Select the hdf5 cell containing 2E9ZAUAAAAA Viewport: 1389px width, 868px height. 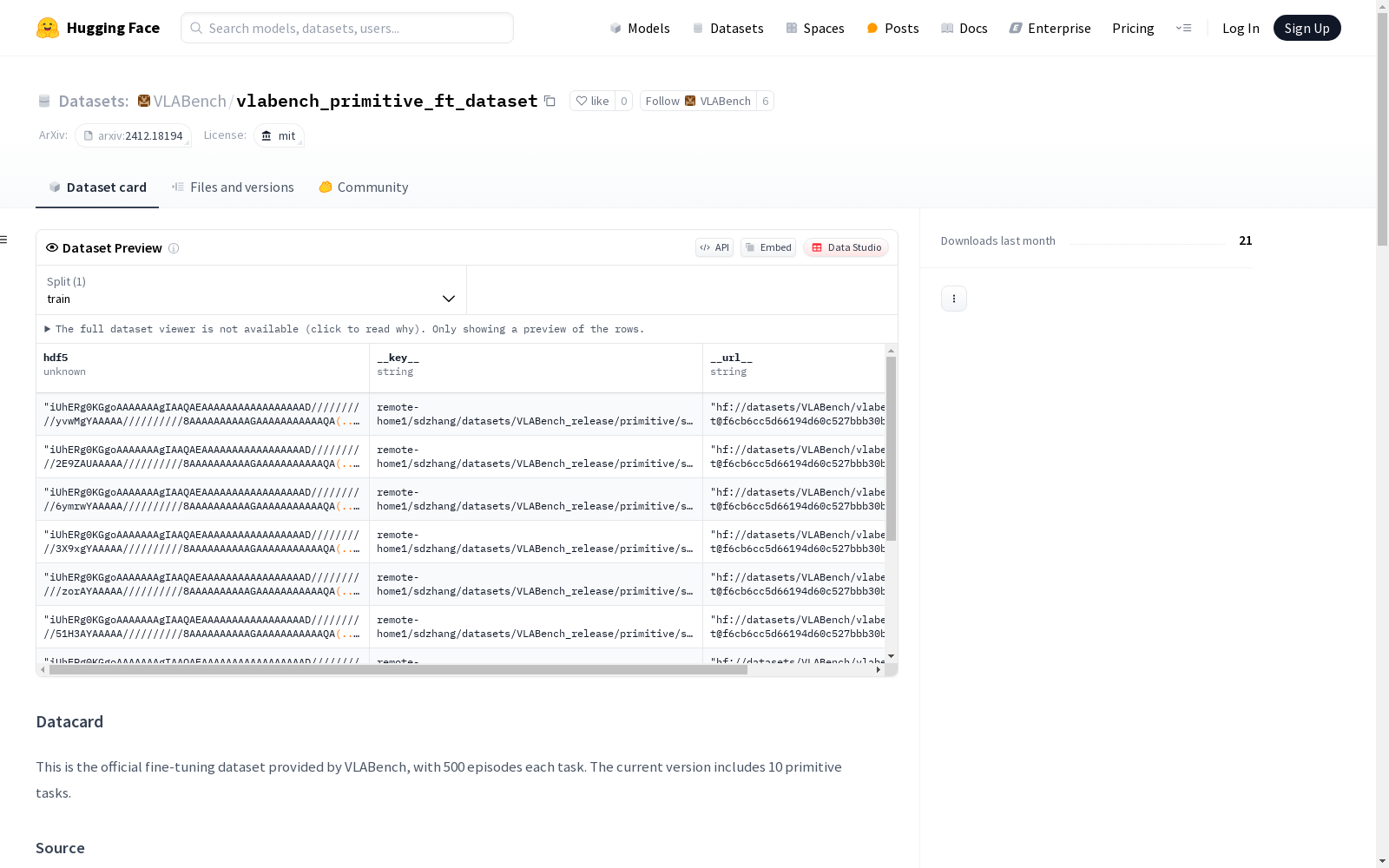(x=202, y=457)
